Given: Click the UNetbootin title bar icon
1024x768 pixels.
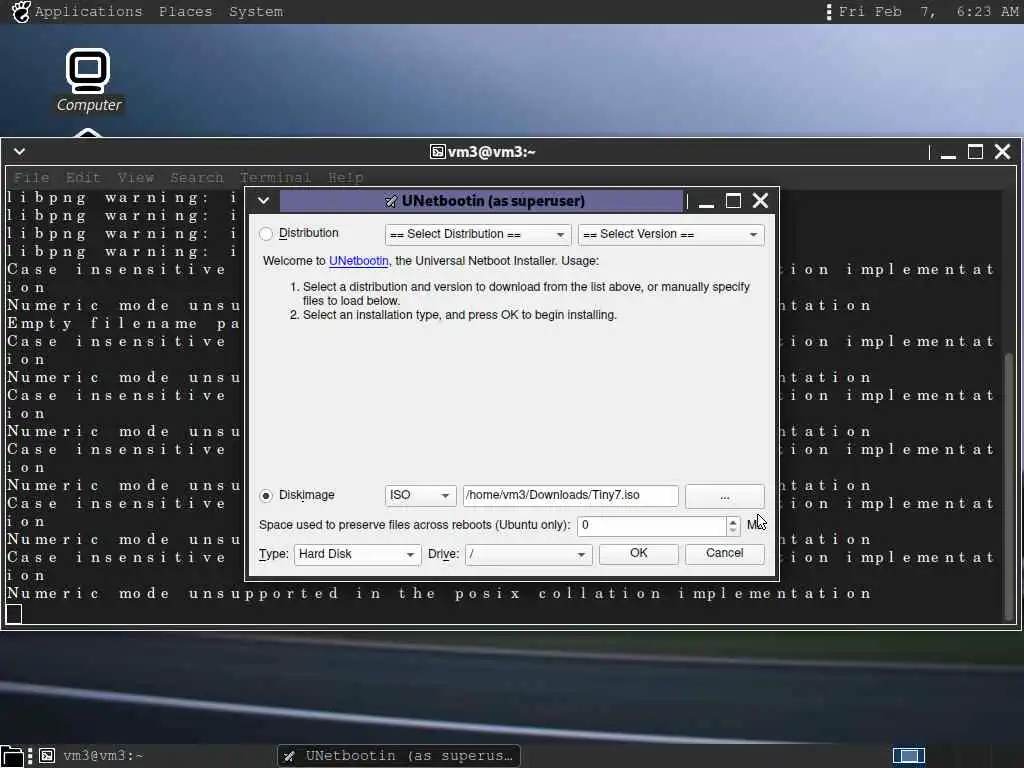Looking at the screenshot, I should (x=391, y=201).
